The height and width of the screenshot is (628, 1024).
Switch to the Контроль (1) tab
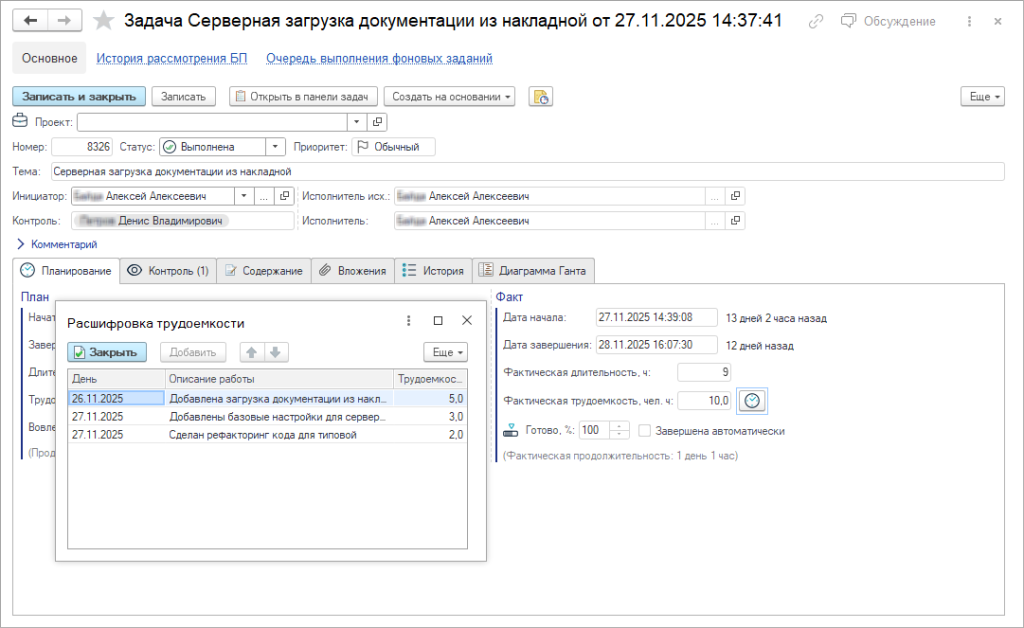pyautogui.click(x=168, y=271)
